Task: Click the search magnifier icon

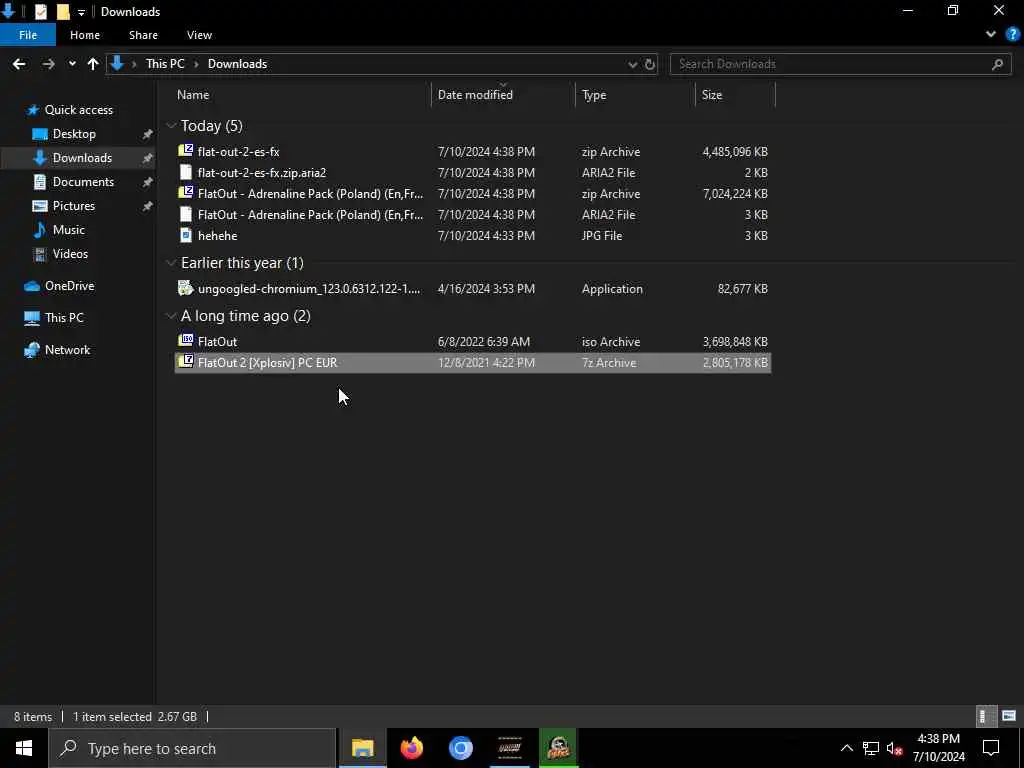Action: [x=997, y=64]
